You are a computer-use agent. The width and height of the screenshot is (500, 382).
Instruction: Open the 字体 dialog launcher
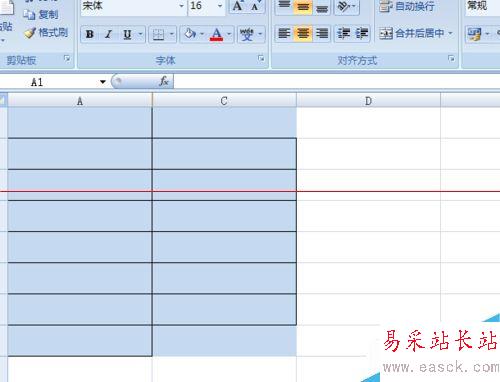pos(261,59)
